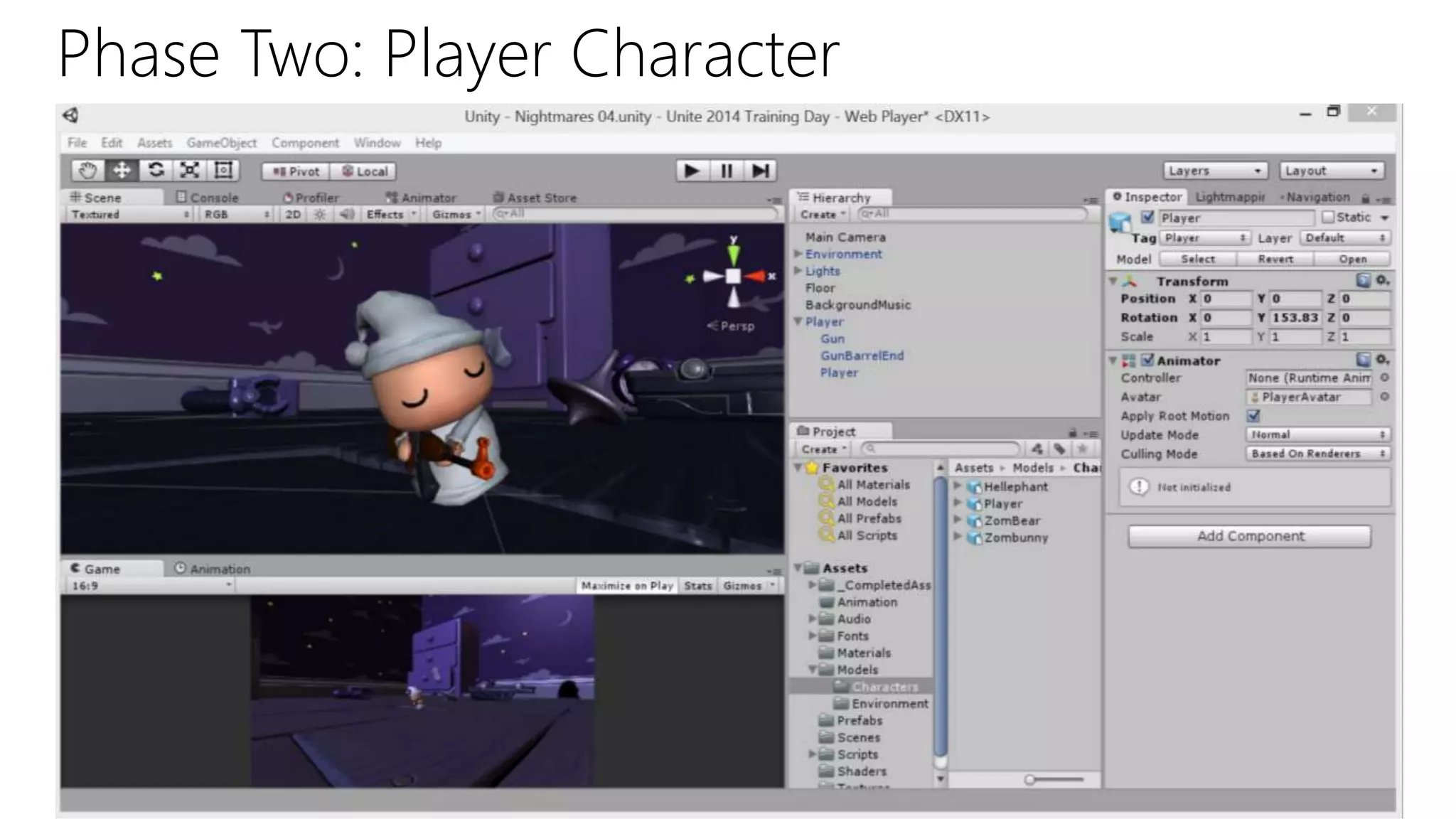
Task: Expand the Environment item in Hierarchy
Action: [798, 254]
